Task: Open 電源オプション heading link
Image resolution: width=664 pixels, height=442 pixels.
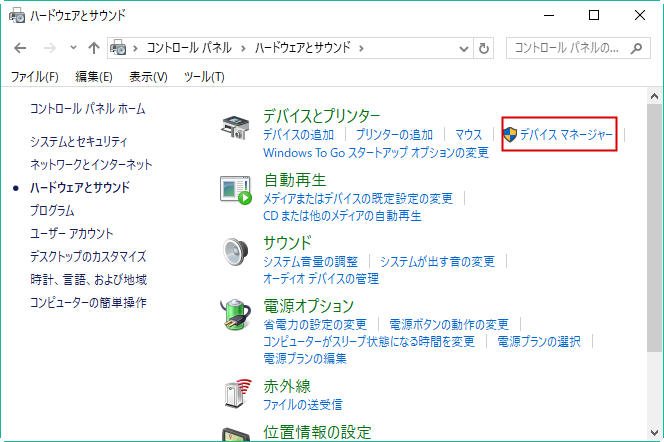Action: point(308,305)
